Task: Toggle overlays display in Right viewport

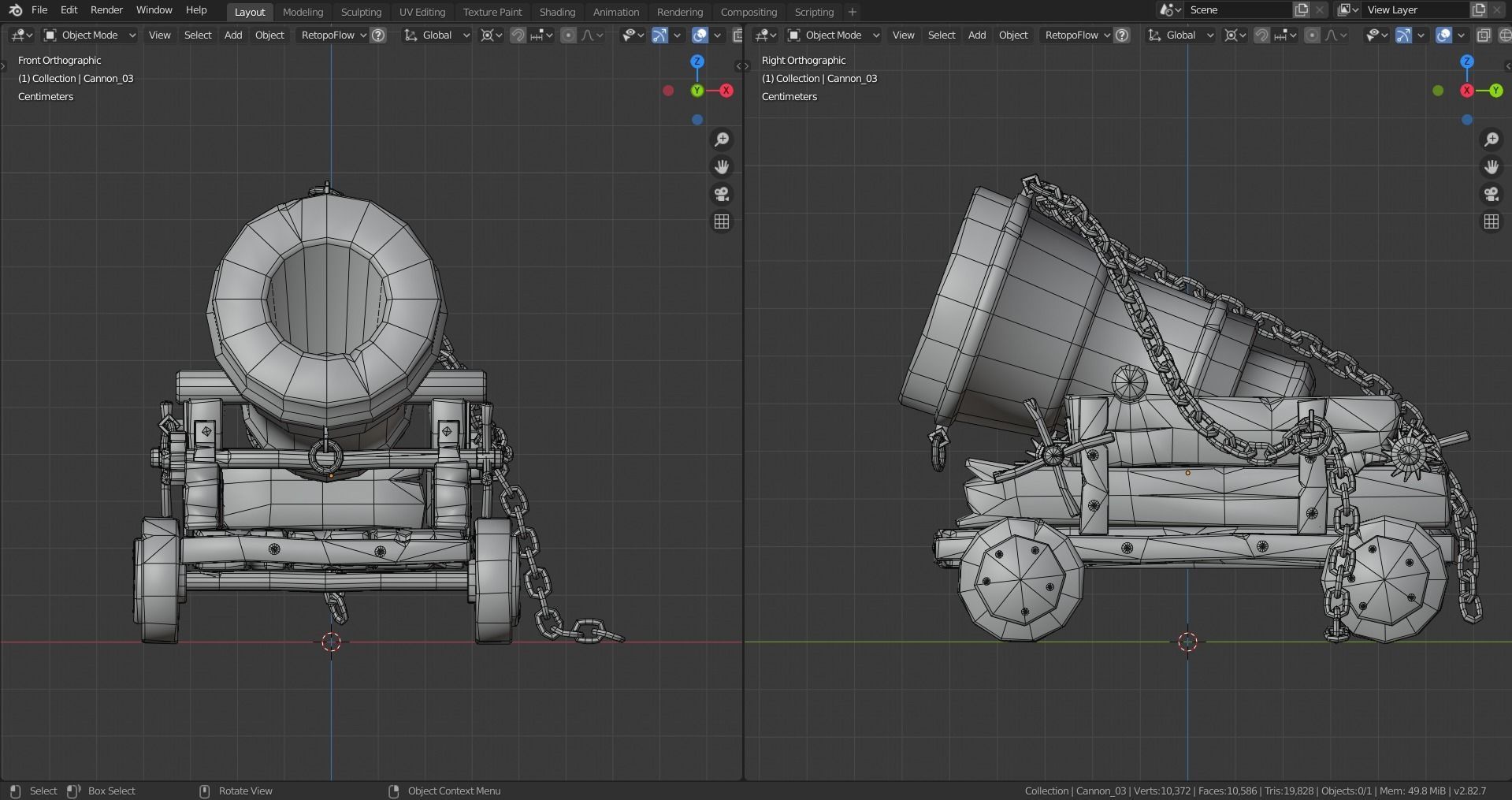Action: click(1443, 35)
